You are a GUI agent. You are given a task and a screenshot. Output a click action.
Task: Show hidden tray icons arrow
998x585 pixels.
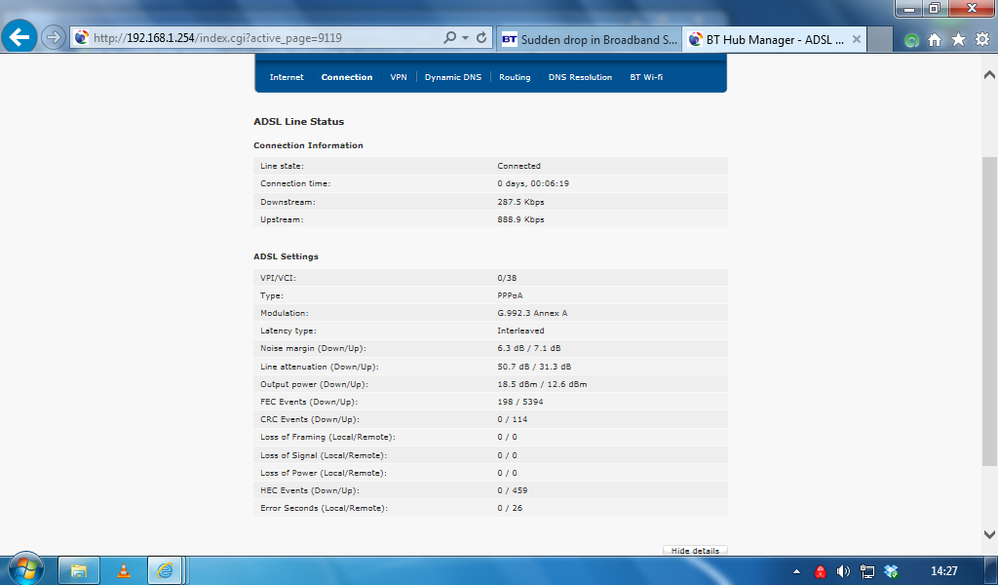point(796,571)
